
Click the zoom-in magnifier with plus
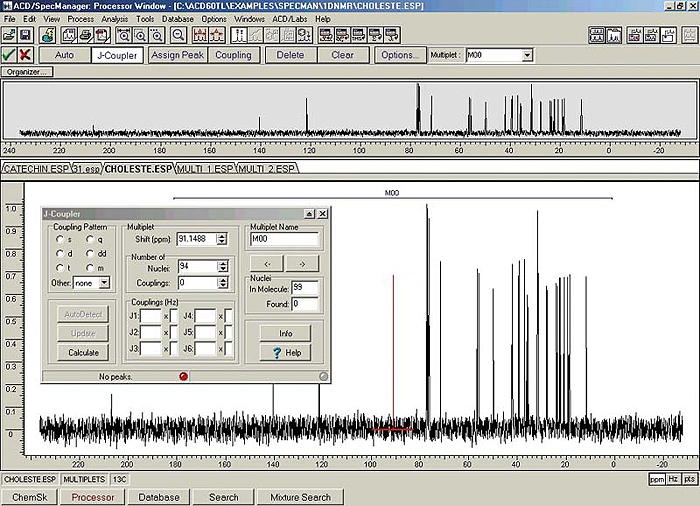[140, 35]
